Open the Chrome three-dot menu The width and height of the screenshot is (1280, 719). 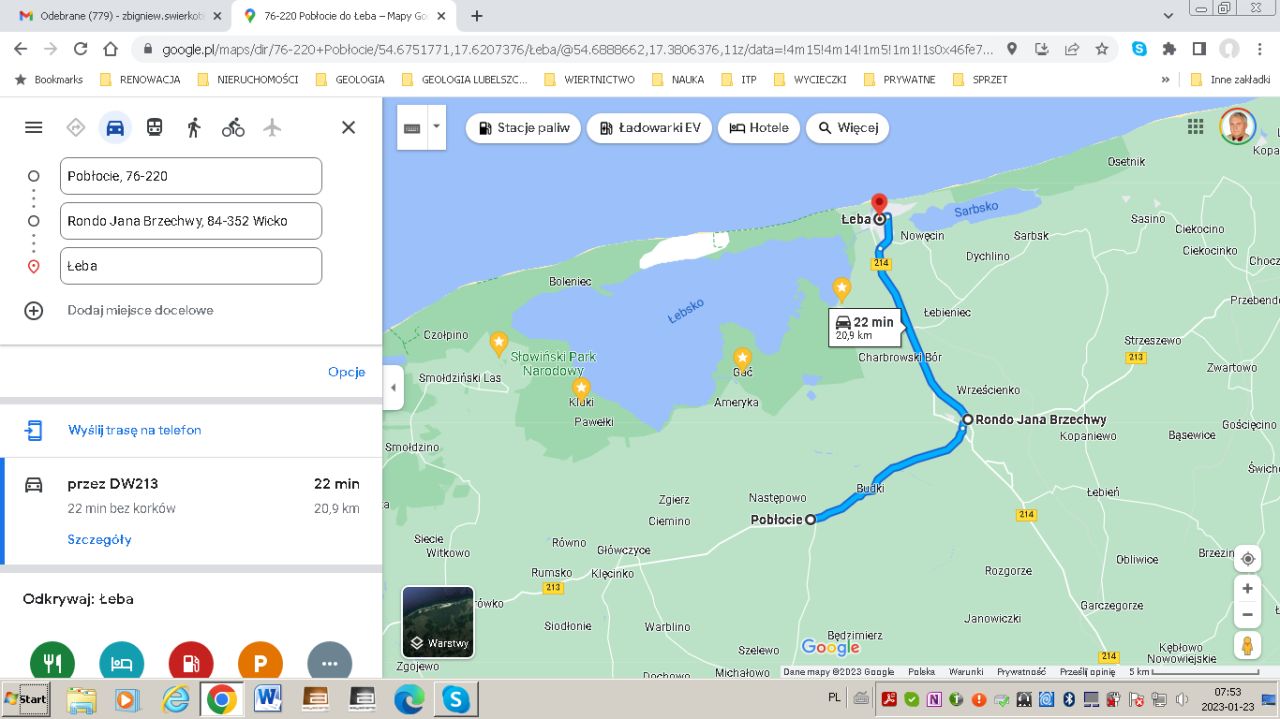coord(1259,48)
